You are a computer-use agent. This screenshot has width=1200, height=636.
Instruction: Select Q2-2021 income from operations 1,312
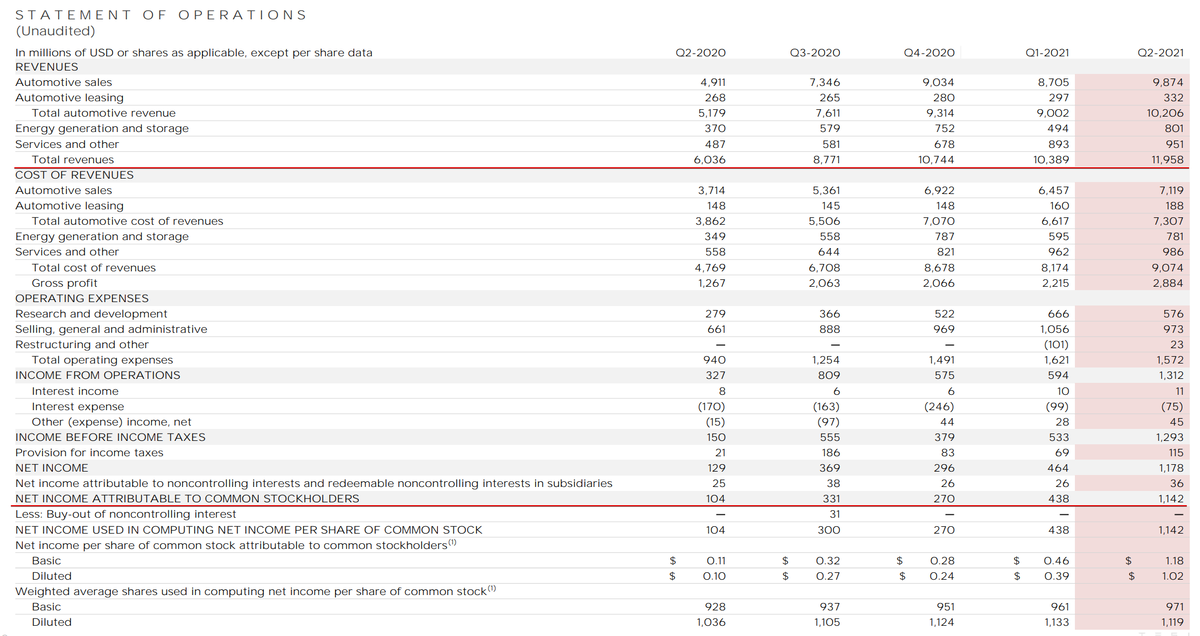click(x=1170, y=375)
